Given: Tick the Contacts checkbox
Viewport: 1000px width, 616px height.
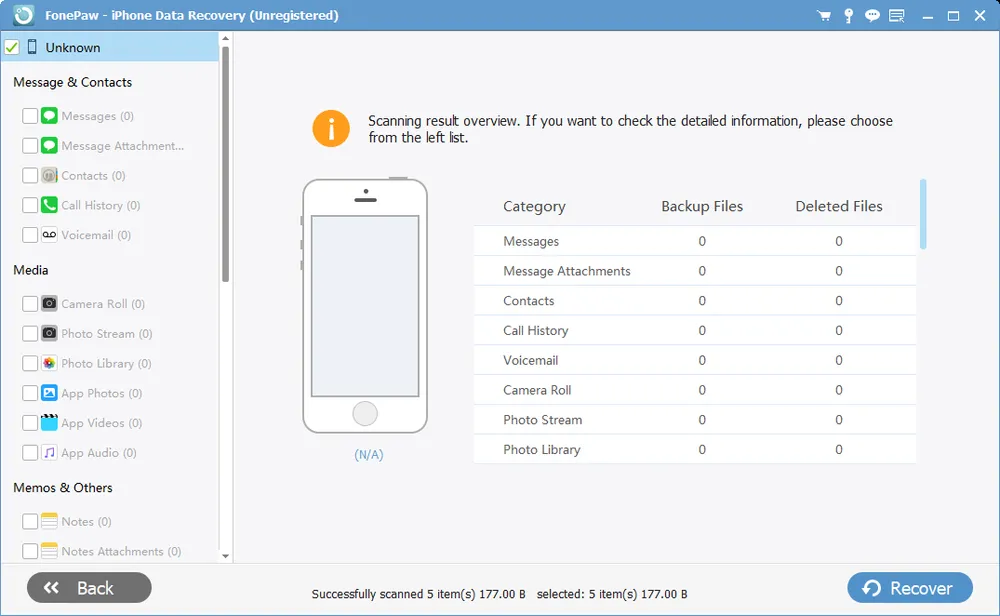Looking at the screenshot, I should pyautogui.click(x=30, y=175).
